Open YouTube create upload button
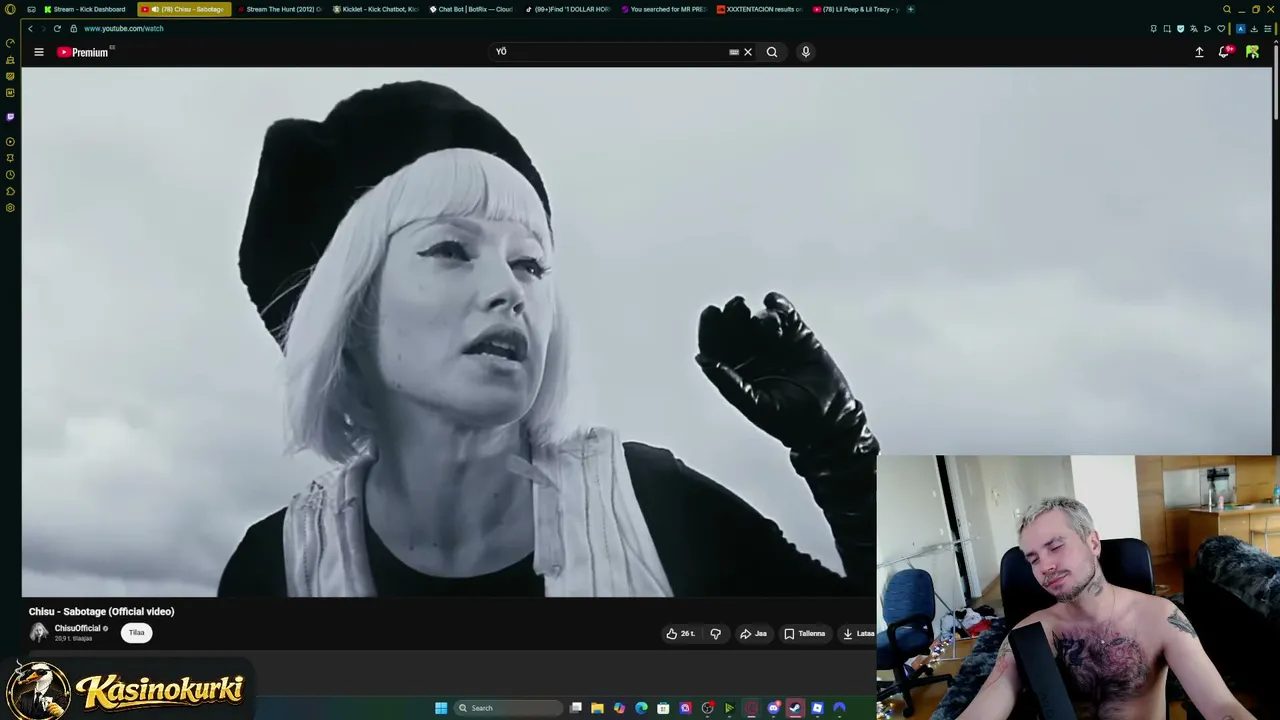 (x=1199, y=52)
